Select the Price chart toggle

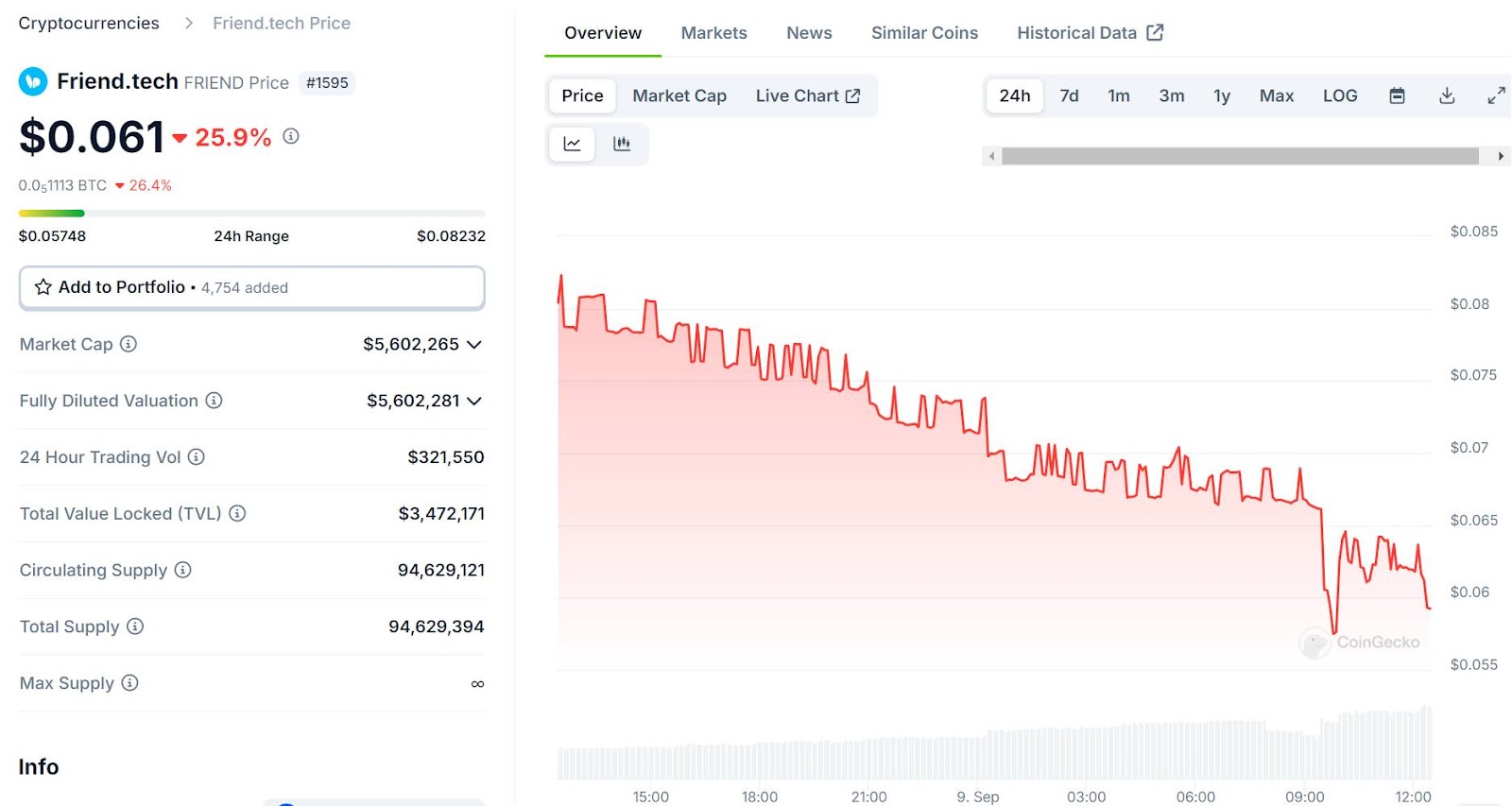tap(582, 95)
